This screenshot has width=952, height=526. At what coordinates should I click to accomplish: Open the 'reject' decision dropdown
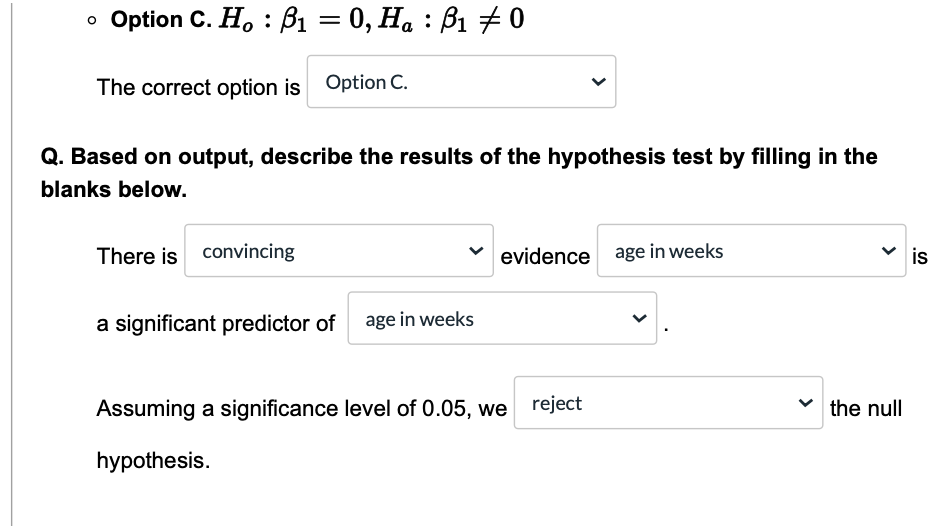[668, 404]
